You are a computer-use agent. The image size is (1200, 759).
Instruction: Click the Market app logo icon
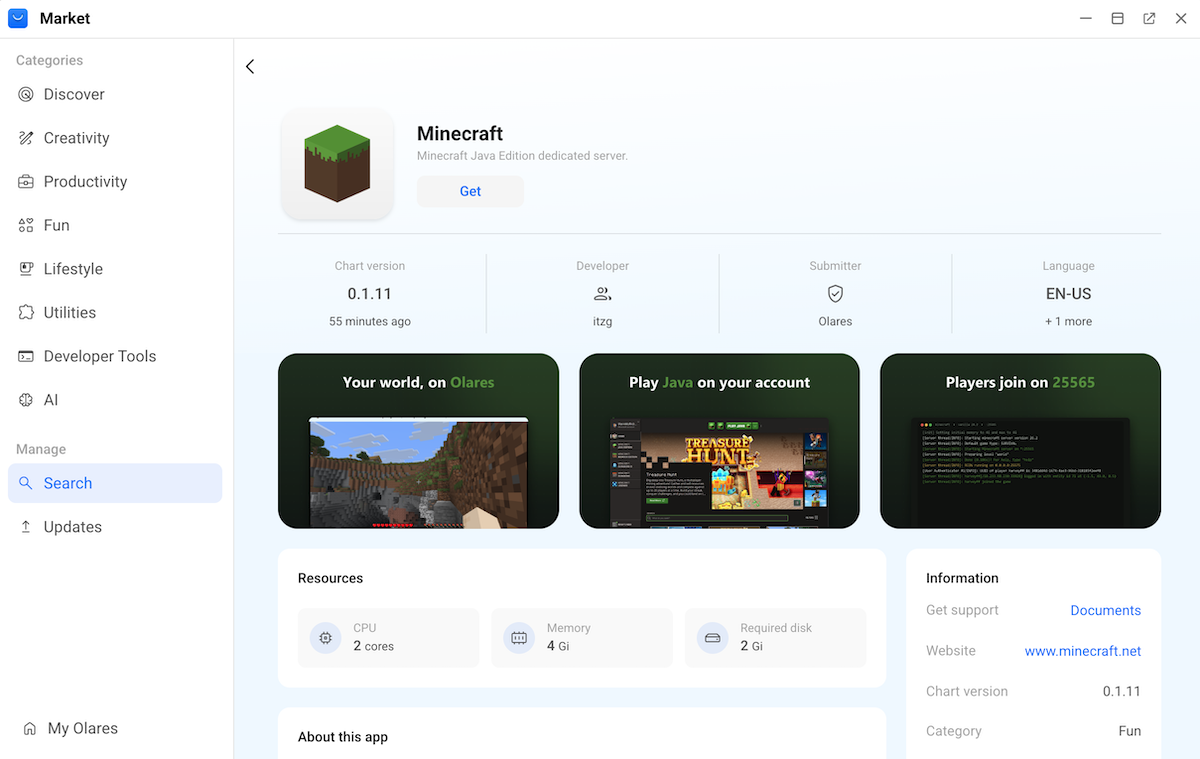(x=17, y=18)
